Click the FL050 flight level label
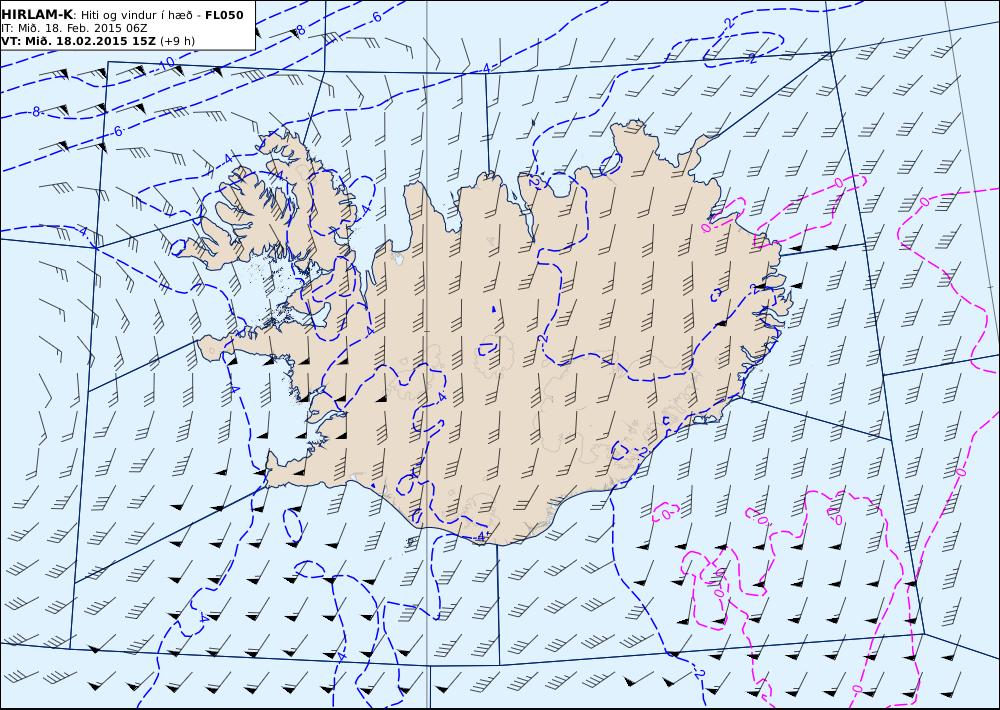The height and width of the screenshot is (710, 1000). 224,15
